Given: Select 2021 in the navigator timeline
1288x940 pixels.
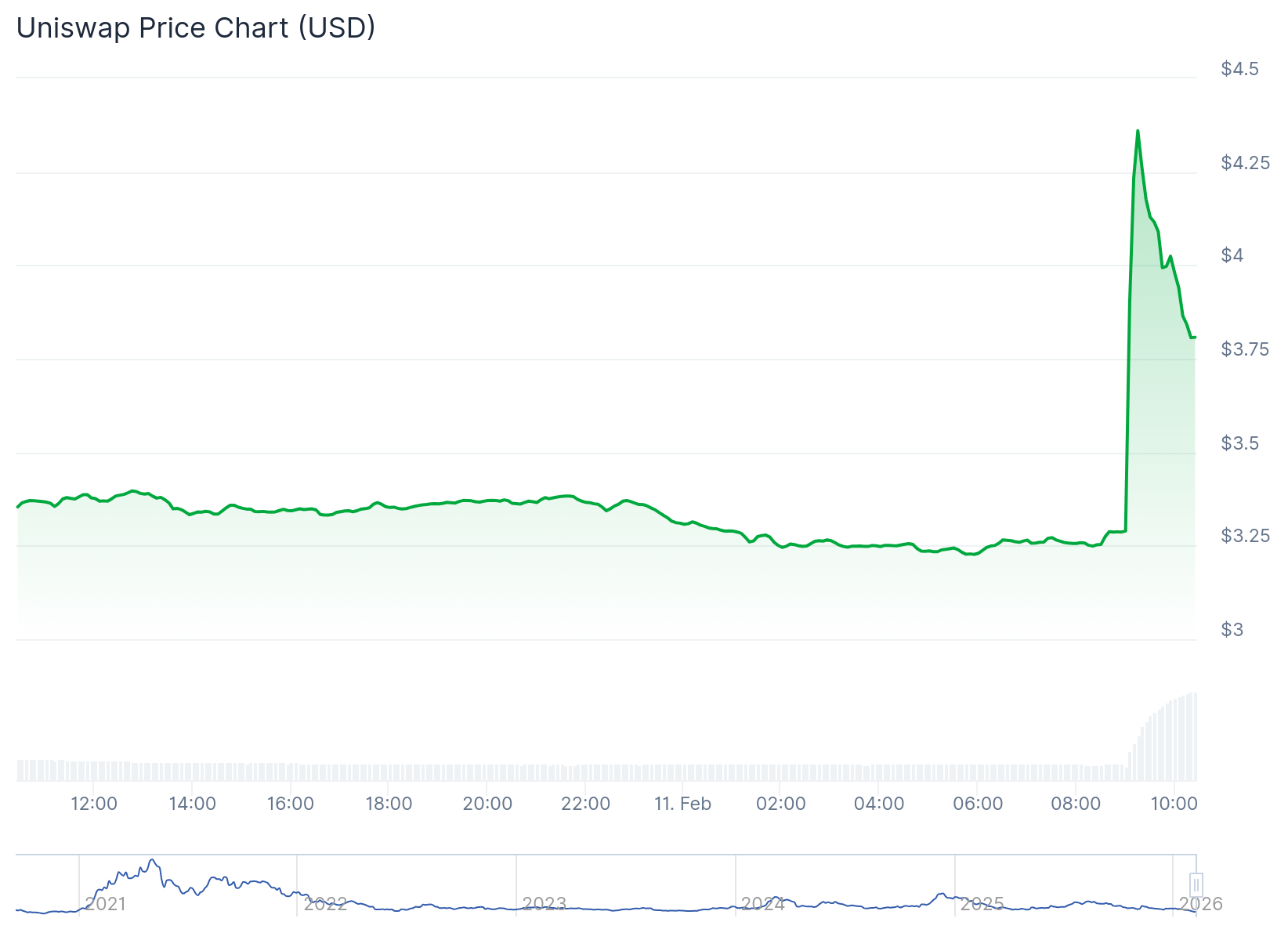Looking at the screenshot, I should pyautogui.click(x=105, y=904).
